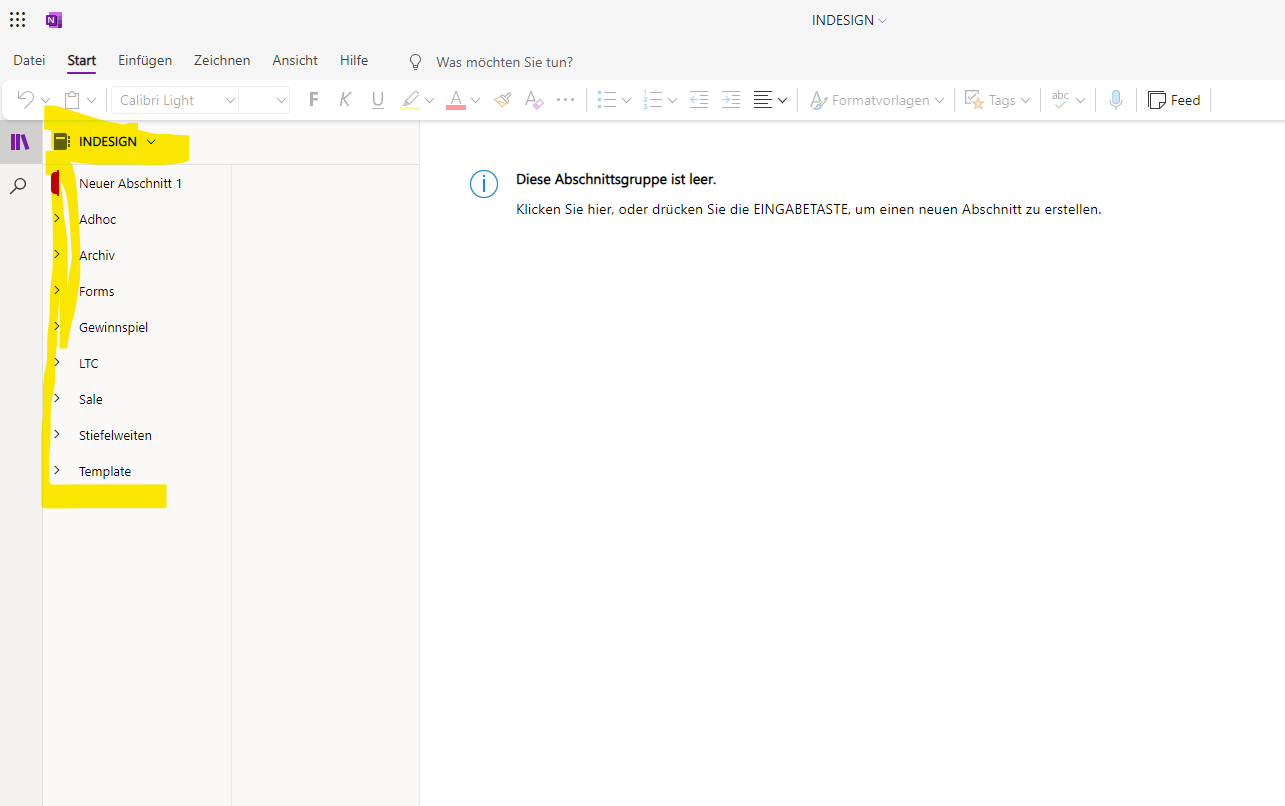Expand the Archiv section group chevron

pyautogui.click(x=57, y=254)
